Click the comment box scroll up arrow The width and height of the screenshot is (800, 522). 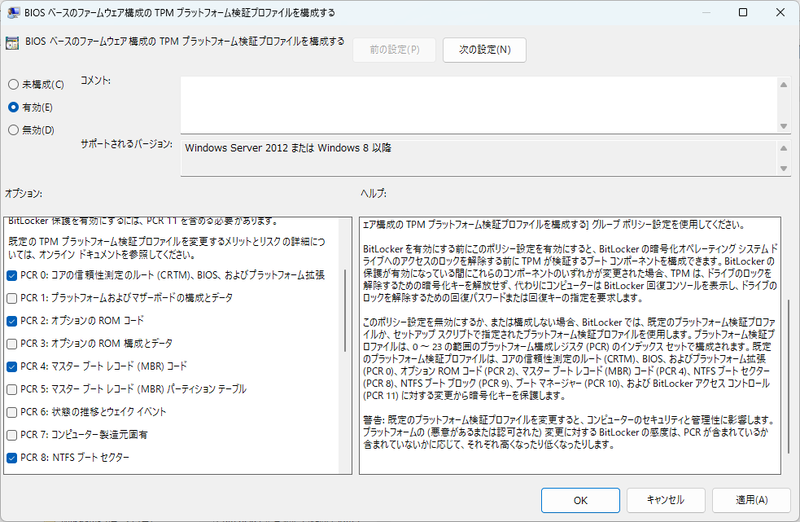click(x=784, y=84)
